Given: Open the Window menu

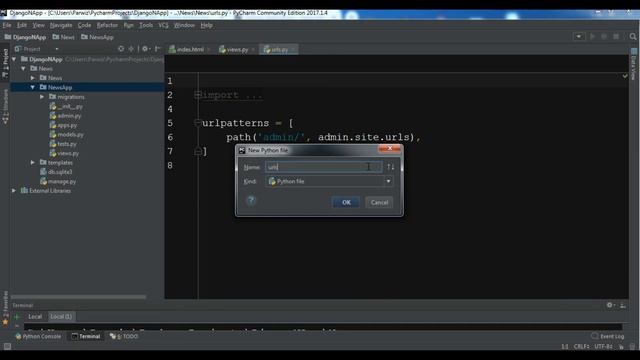Looking at the screenshot, I should point(184,25).
